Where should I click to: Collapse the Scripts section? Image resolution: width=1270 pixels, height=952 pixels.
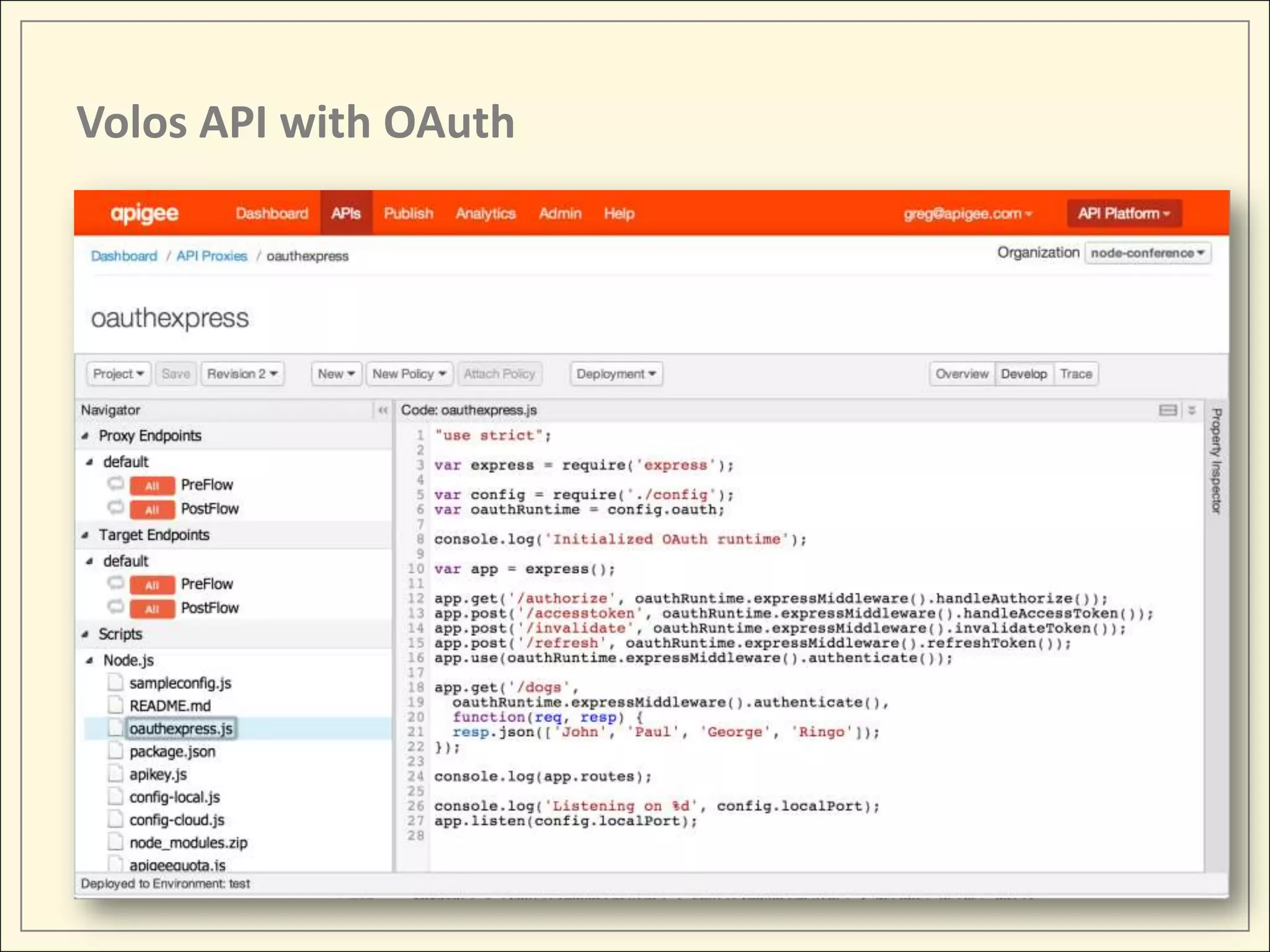pos(85,634)
